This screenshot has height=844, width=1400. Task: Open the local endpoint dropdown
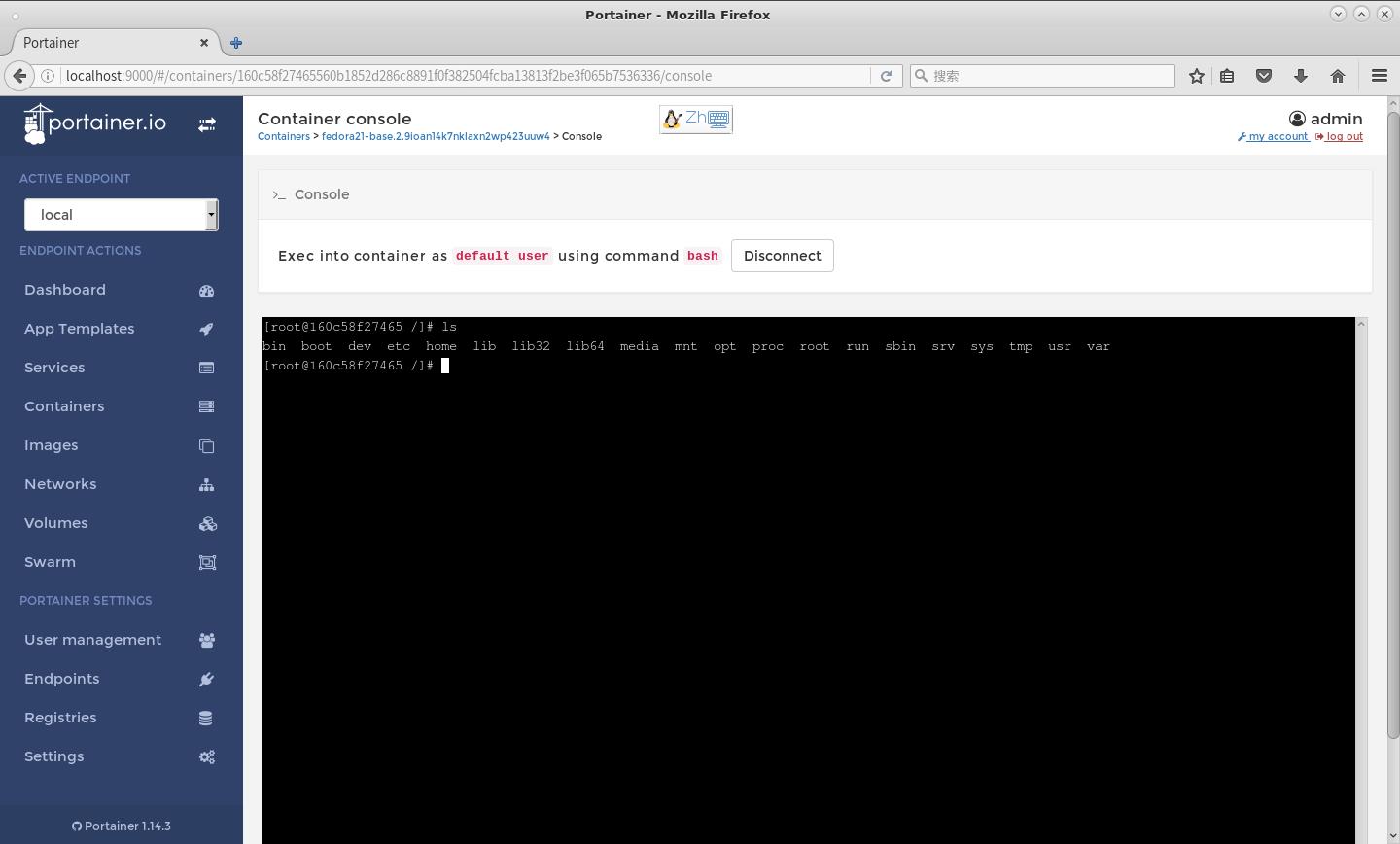point(122,215)
